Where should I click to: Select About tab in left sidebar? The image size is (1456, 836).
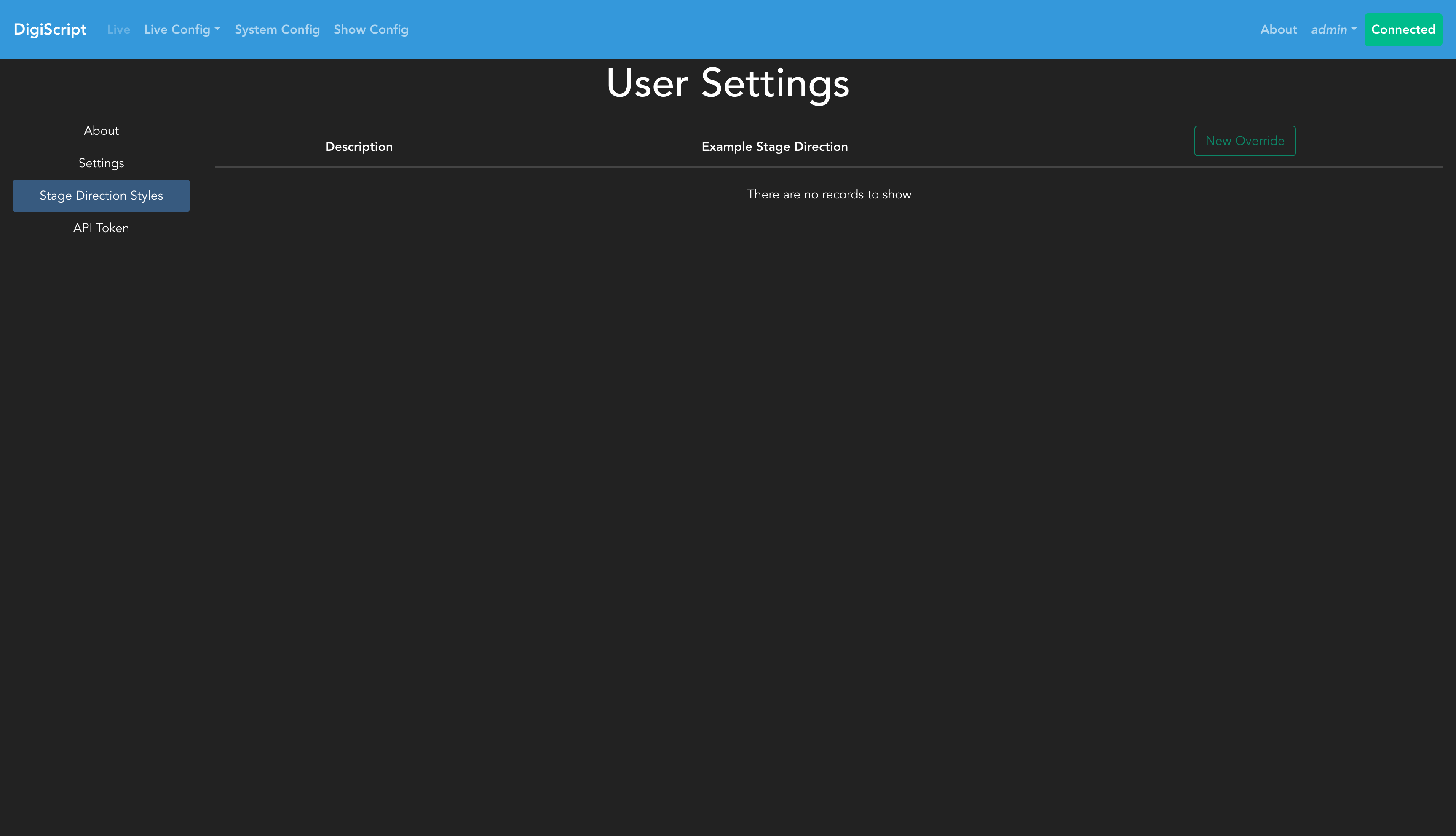101,131
